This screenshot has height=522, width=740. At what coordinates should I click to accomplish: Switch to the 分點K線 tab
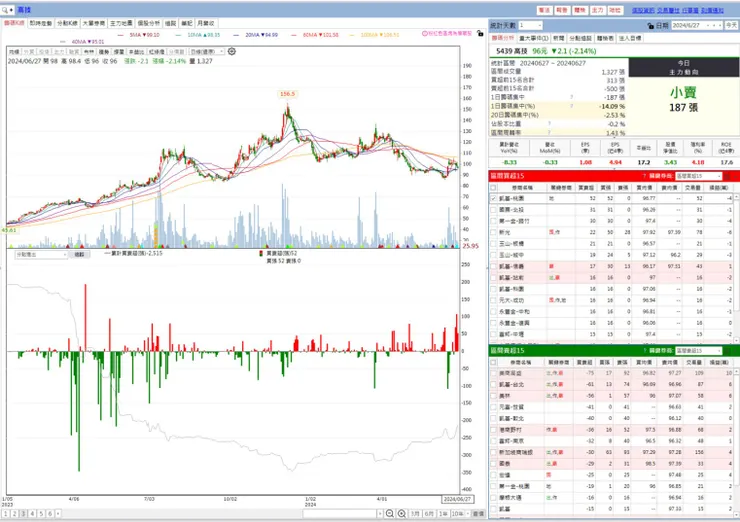pos(67,23)
